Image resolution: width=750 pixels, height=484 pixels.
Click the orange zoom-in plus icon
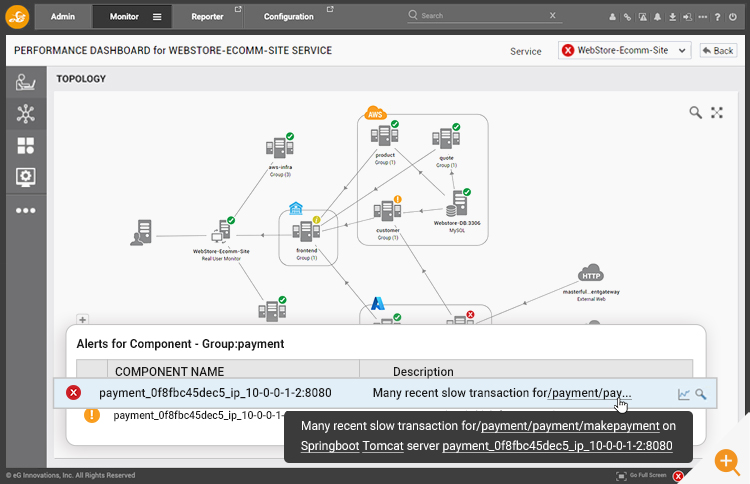[x=727, y=462]
